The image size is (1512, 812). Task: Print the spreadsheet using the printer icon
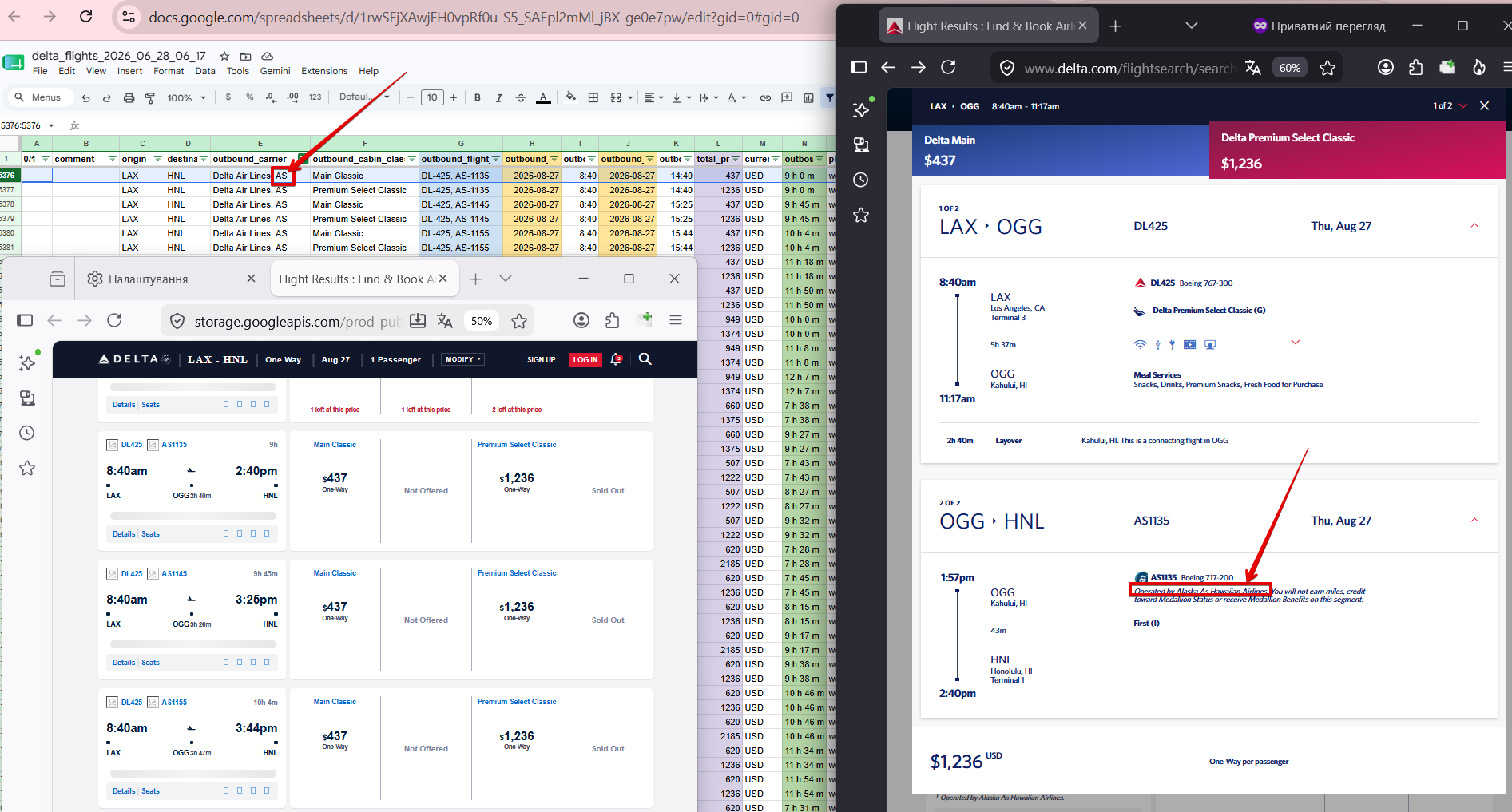tap(129, 97)
